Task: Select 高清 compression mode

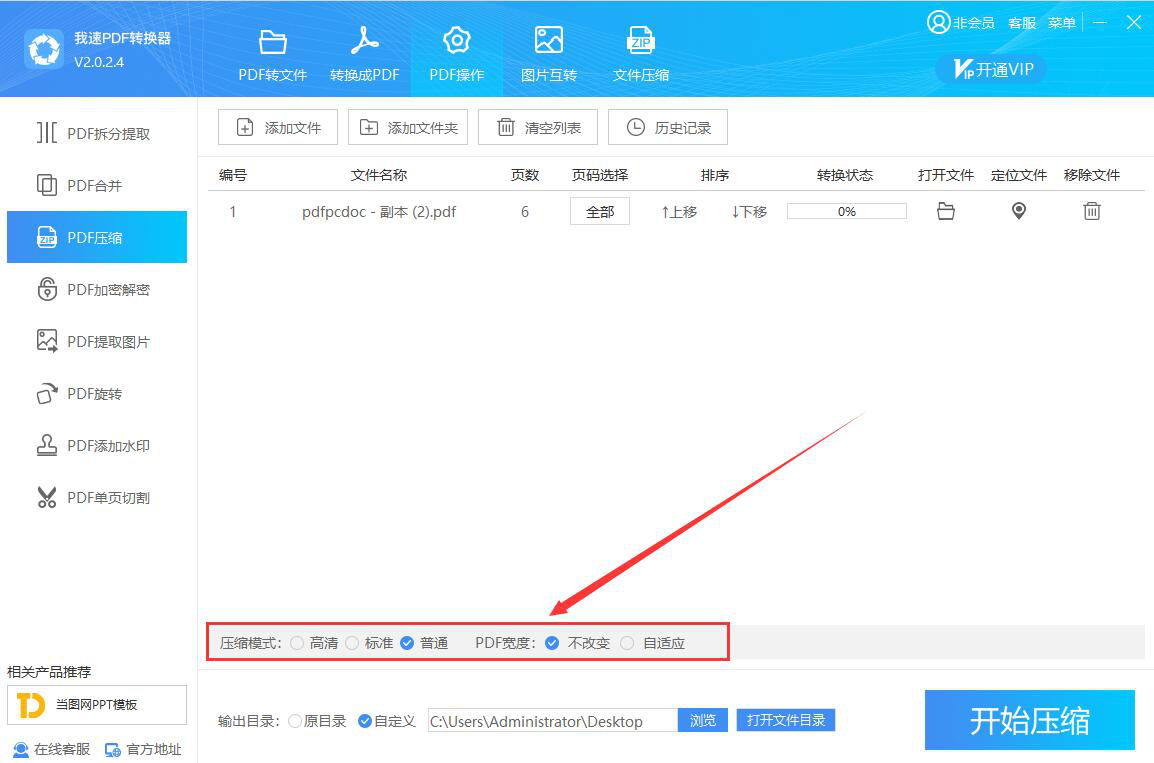Action: point(314,642)
